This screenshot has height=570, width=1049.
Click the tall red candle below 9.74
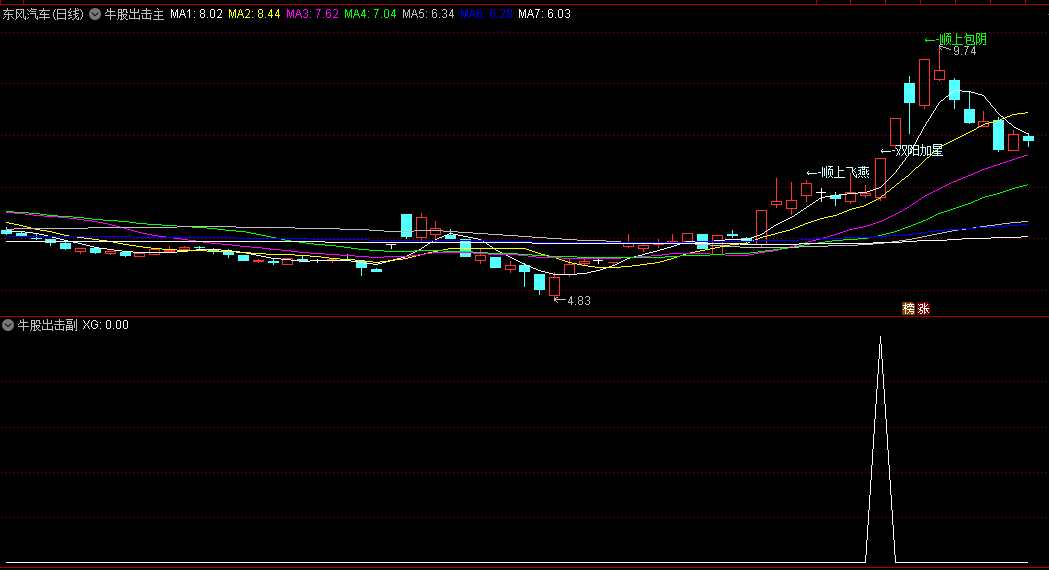coord(924,83)
